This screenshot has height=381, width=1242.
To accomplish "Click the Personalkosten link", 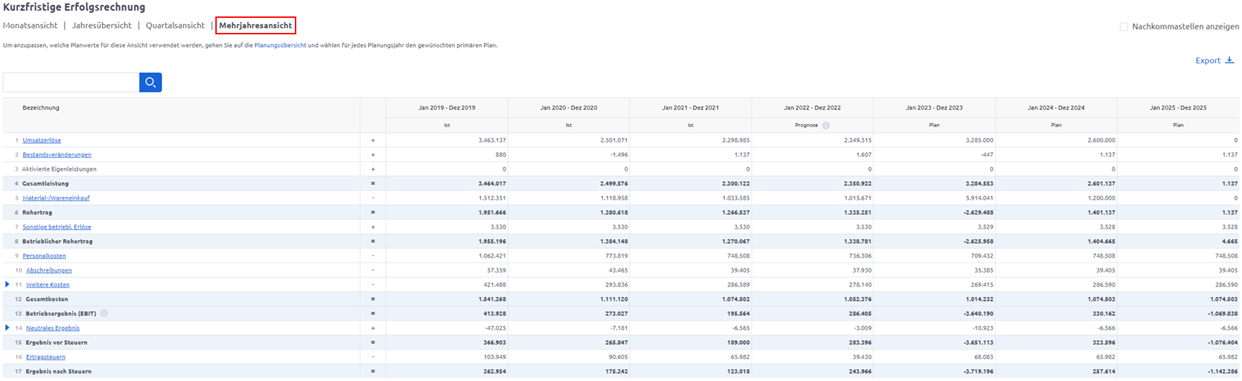I will point(43,255).
